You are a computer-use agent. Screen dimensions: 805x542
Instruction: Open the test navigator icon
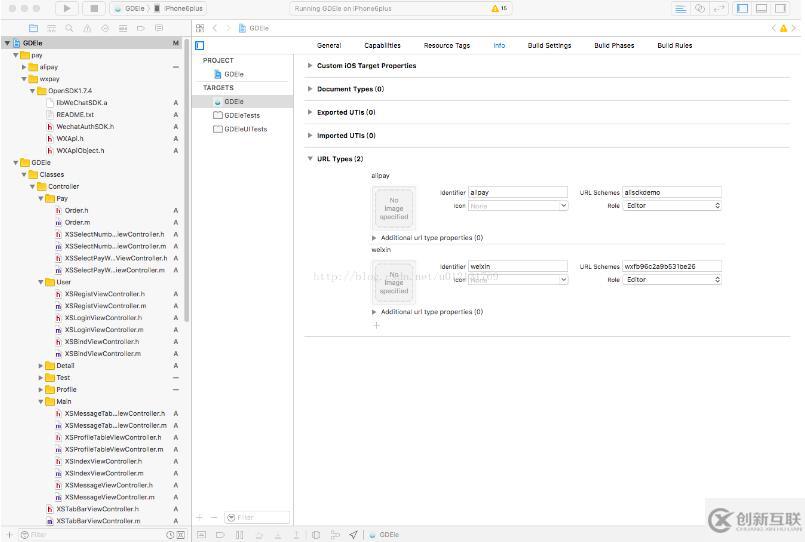tap(105, 28)
